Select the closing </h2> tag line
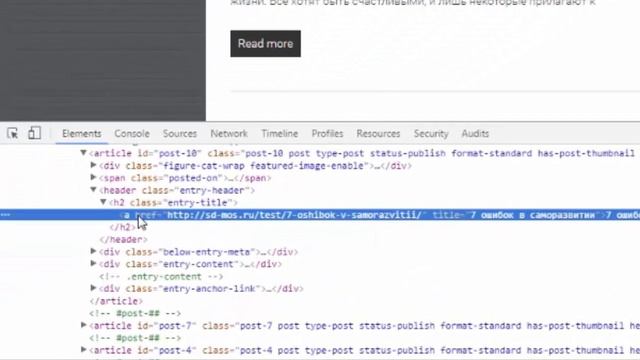 point(122,227)
